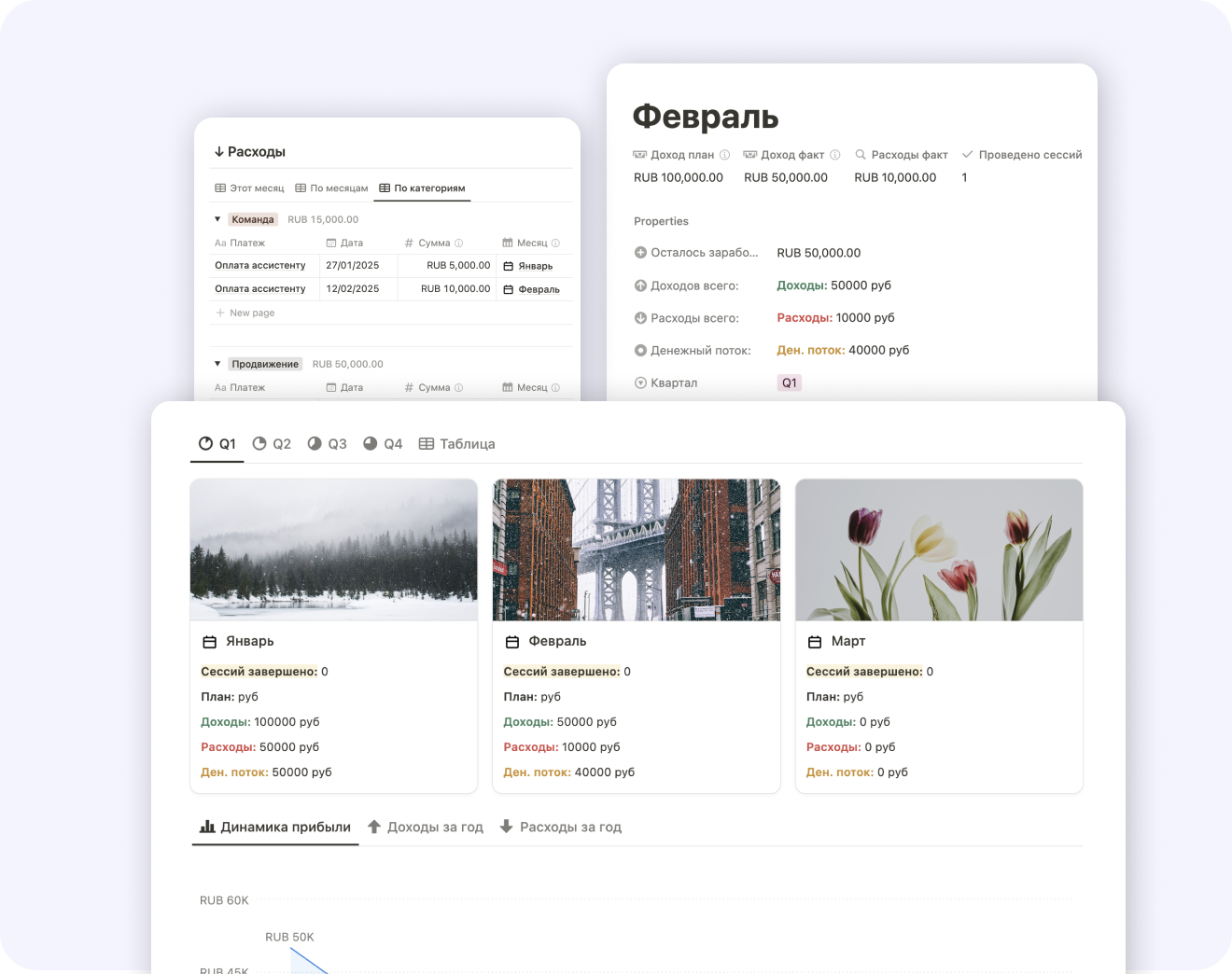Open the Доходы за год tab
The width and height of the screenshot is (1232, 974).
click(426, 827)
